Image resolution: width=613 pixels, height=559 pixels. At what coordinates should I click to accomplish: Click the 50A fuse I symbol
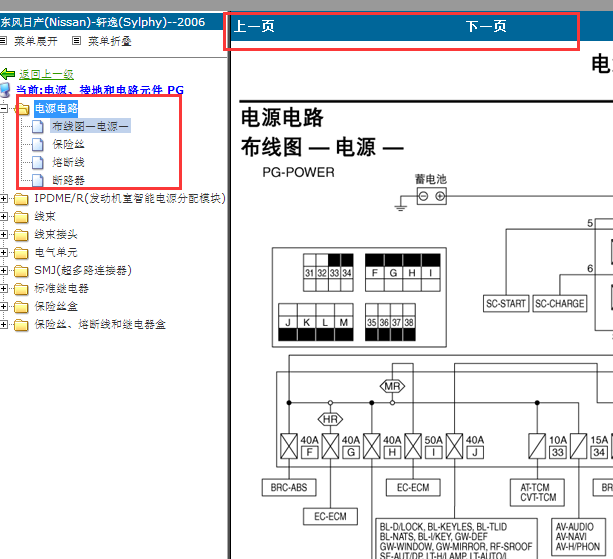[413, 446]
